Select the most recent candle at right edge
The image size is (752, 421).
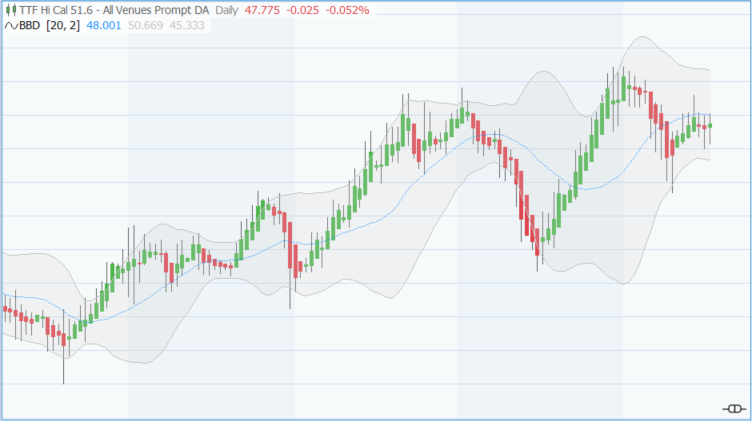coord(710,125)
